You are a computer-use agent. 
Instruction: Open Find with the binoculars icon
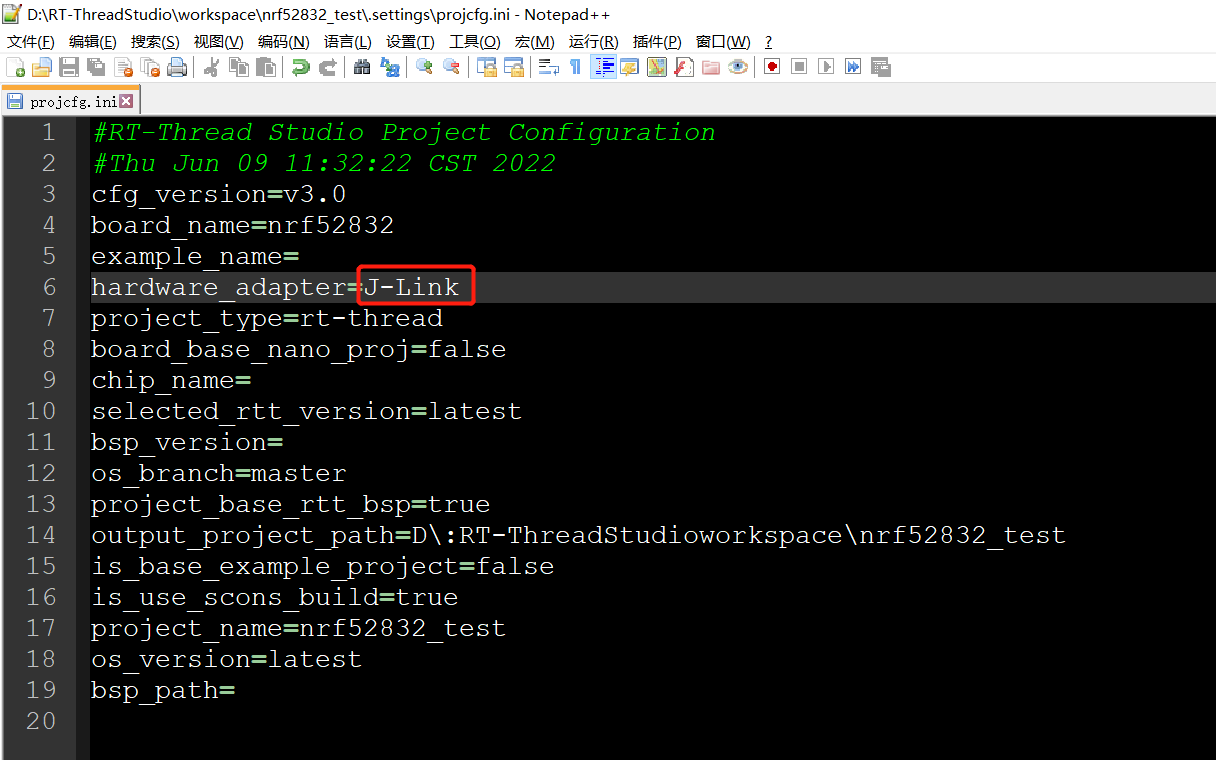point(362,67)
